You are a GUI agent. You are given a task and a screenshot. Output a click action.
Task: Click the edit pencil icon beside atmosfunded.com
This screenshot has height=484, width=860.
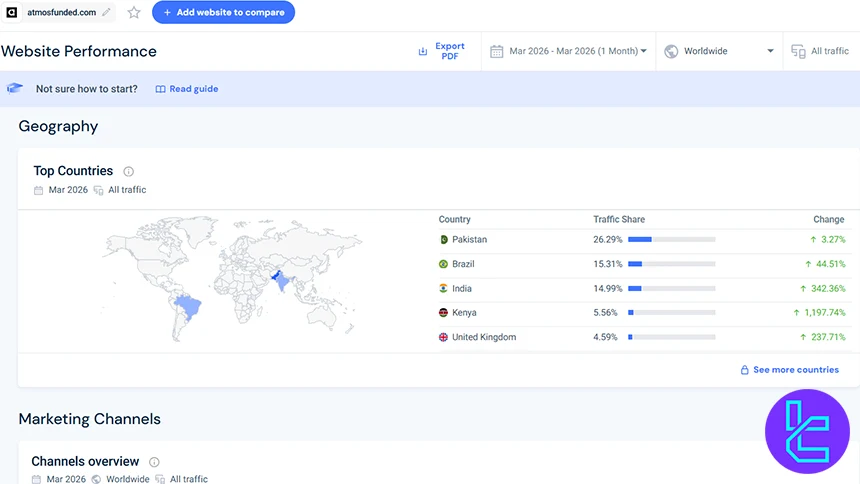(x=106, y=13)
